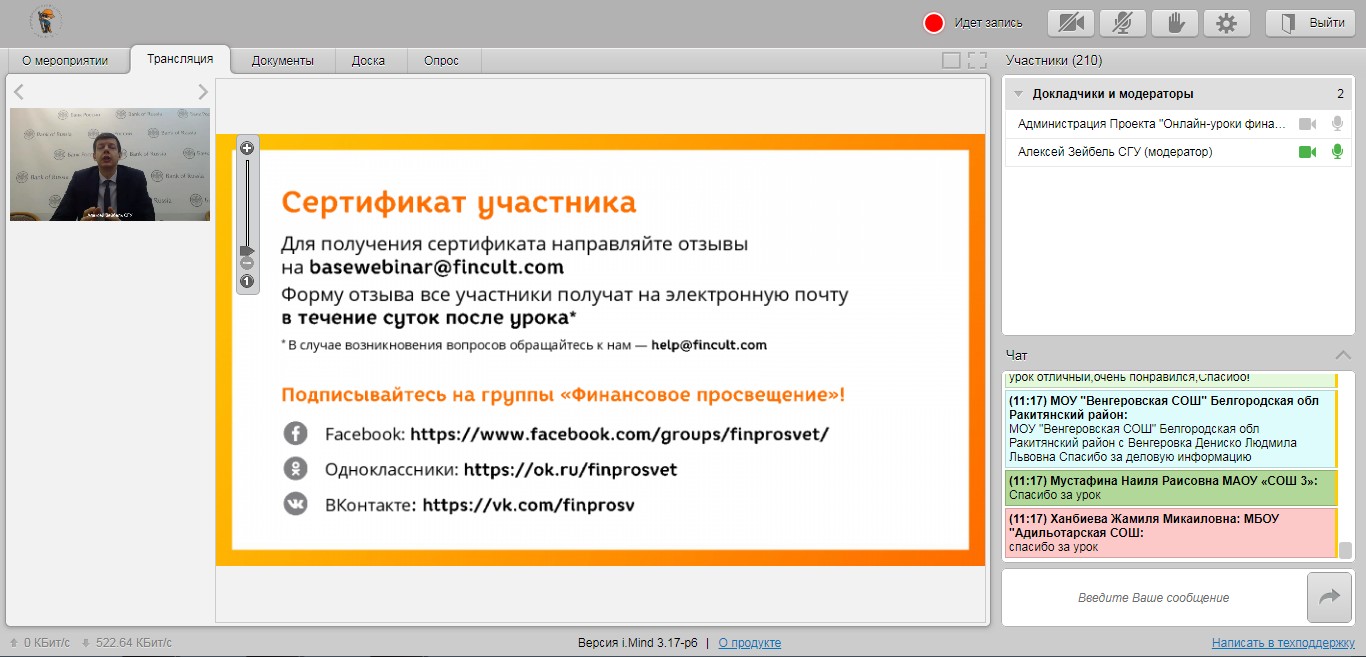Screen dimensions: 1366x657
Task: Select participant Алексей Зейбель СГУ (модератор)
Action: pos(1179,152)
